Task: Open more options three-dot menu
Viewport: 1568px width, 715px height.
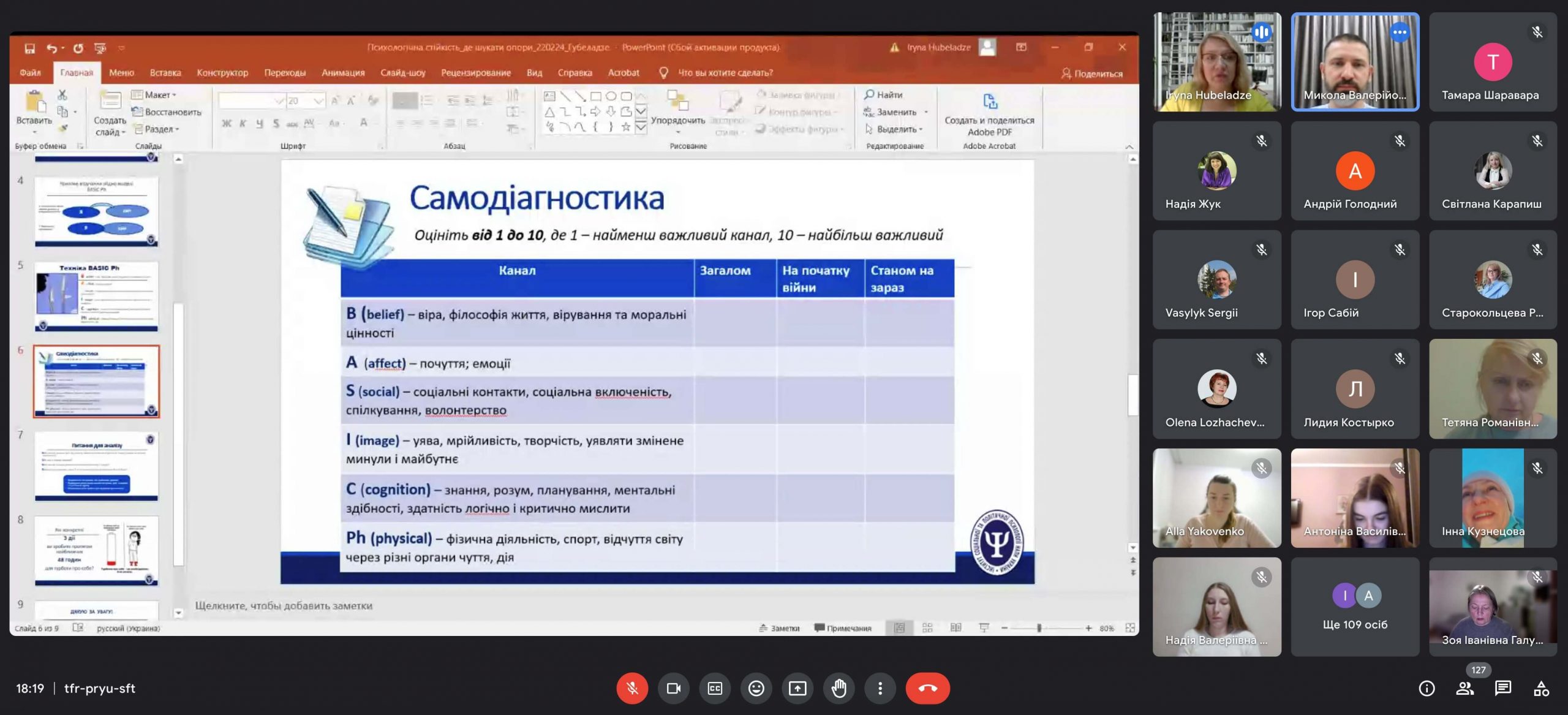Action: [x=880, y=688]
